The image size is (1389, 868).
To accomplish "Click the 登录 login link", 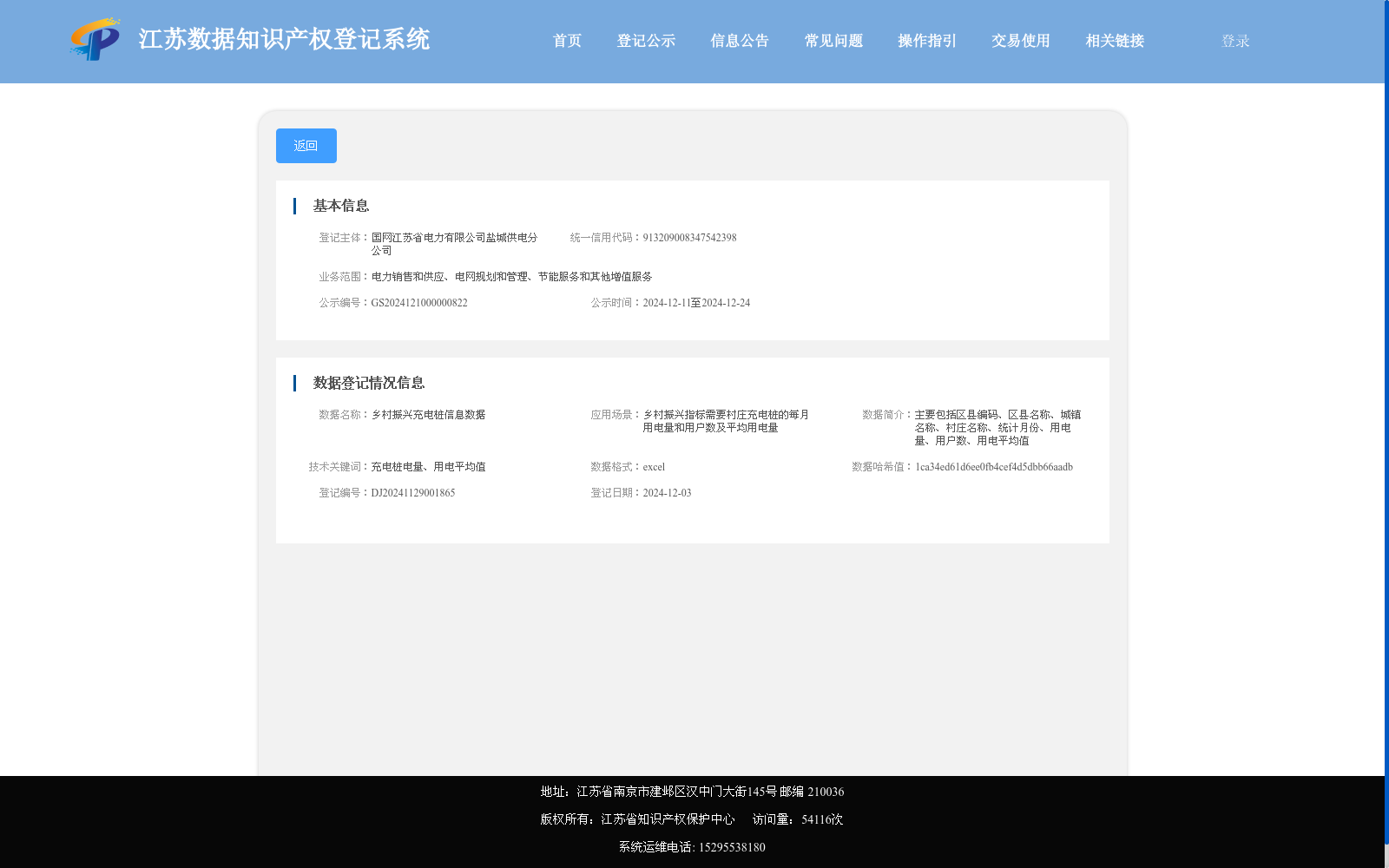I will 1235,41.
